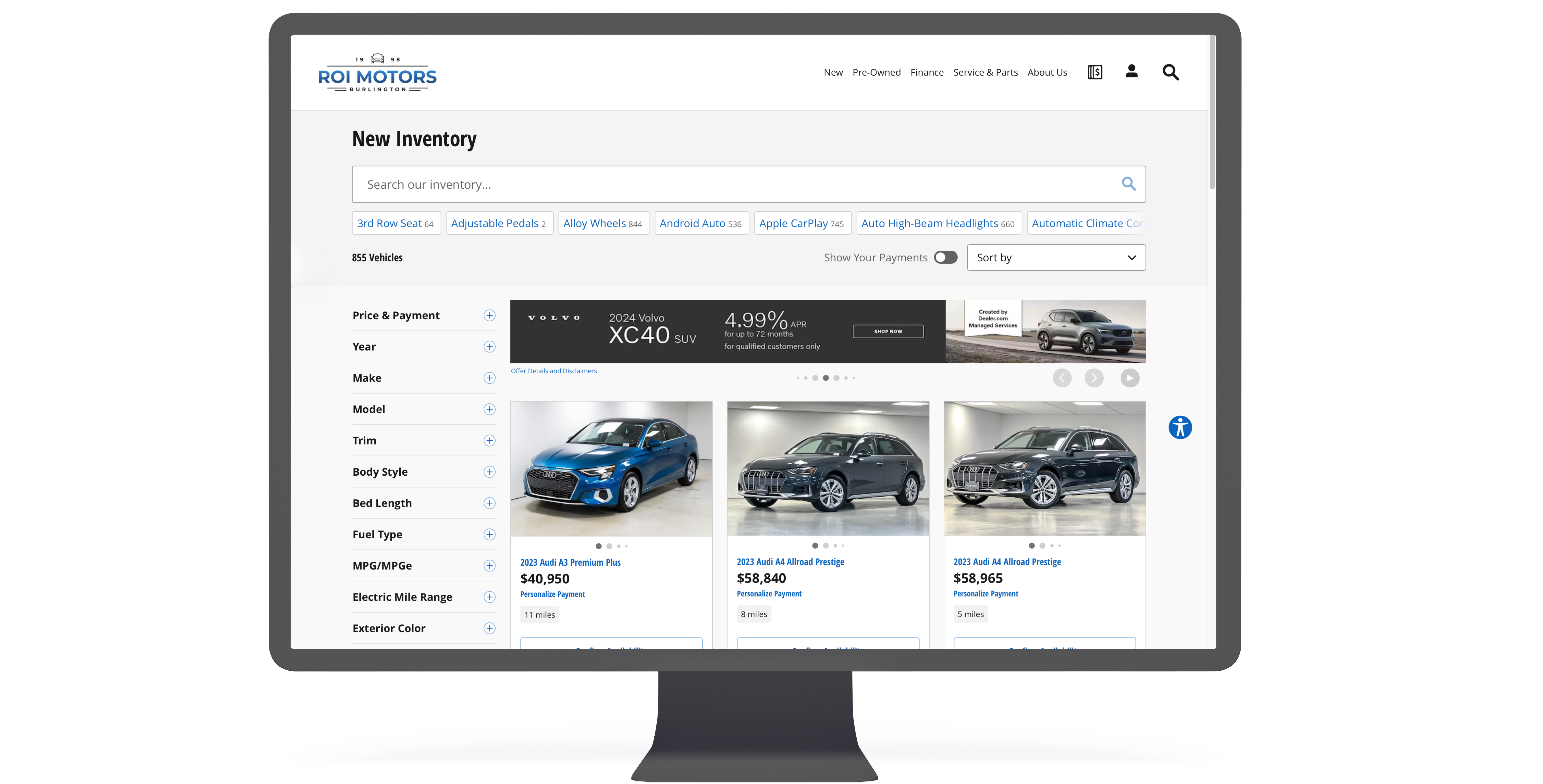
Task: Filter by Automatic Climate Control tag
Action: click(1087, 223)
